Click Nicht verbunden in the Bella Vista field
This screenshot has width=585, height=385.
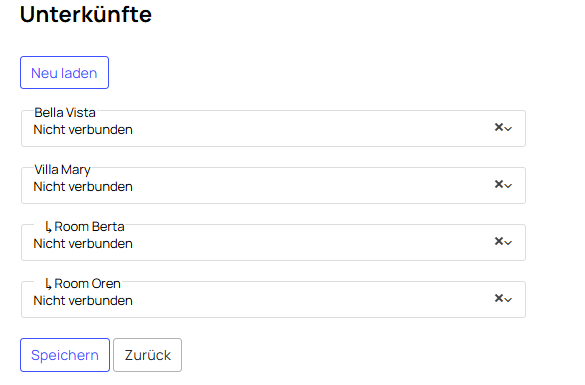(x=83, y=130)
